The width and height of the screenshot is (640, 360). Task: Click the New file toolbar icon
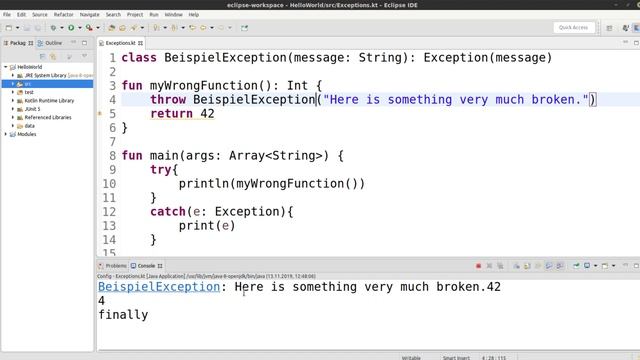[9, 28]
